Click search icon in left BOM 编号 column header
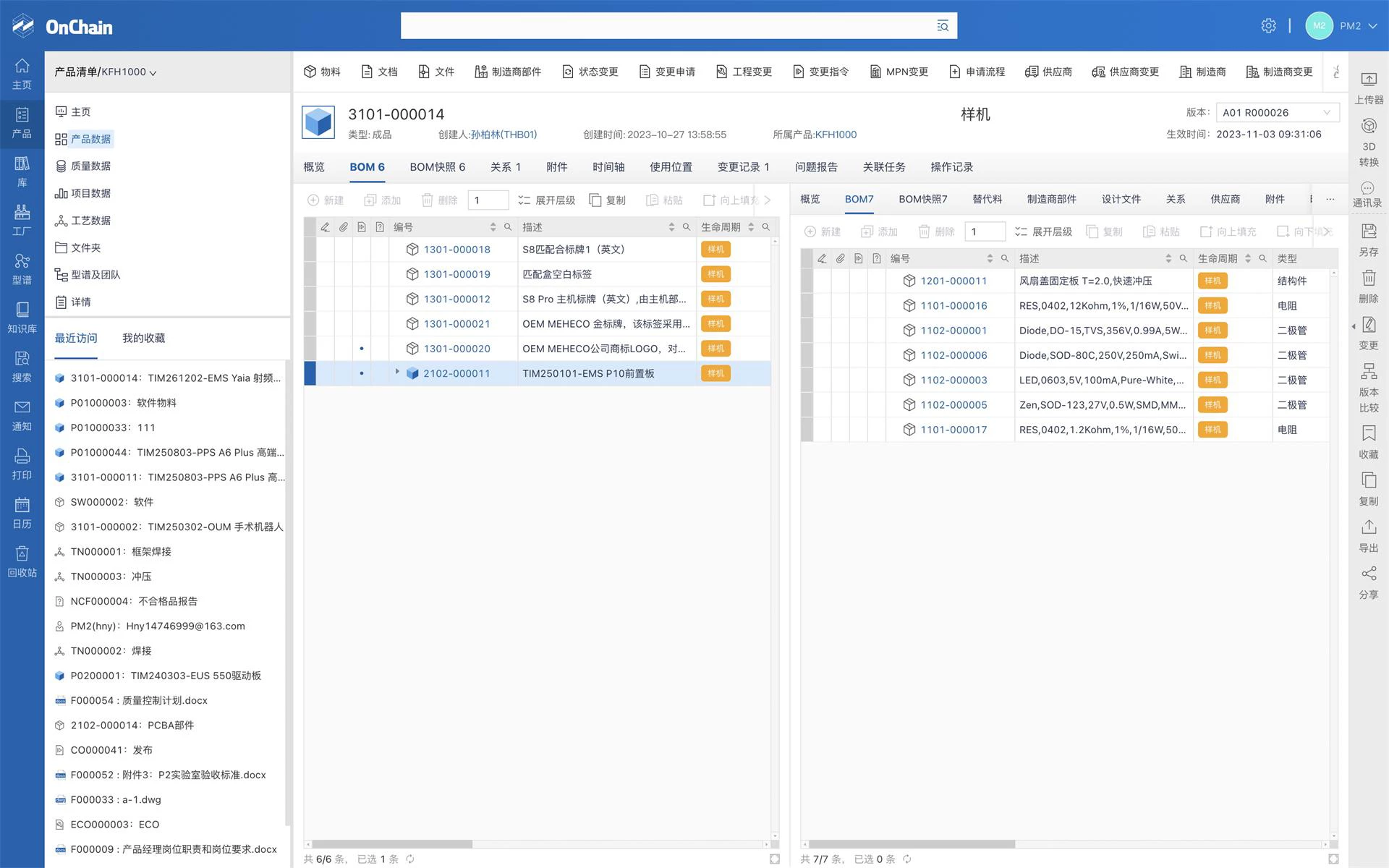Image resolution: width=1389 pixels, height=868 pixels. tap(508, 227)
